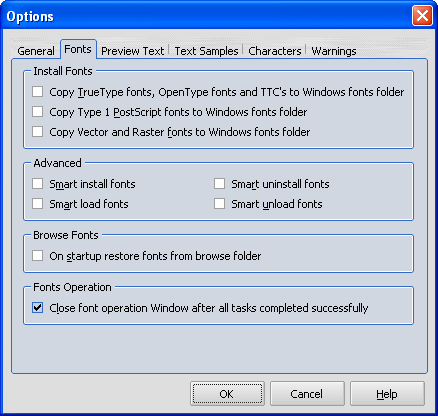The width and height of the screenshot is (438, 416).
Task: Switch to the Characters tab
Action: tap(275, 51)
